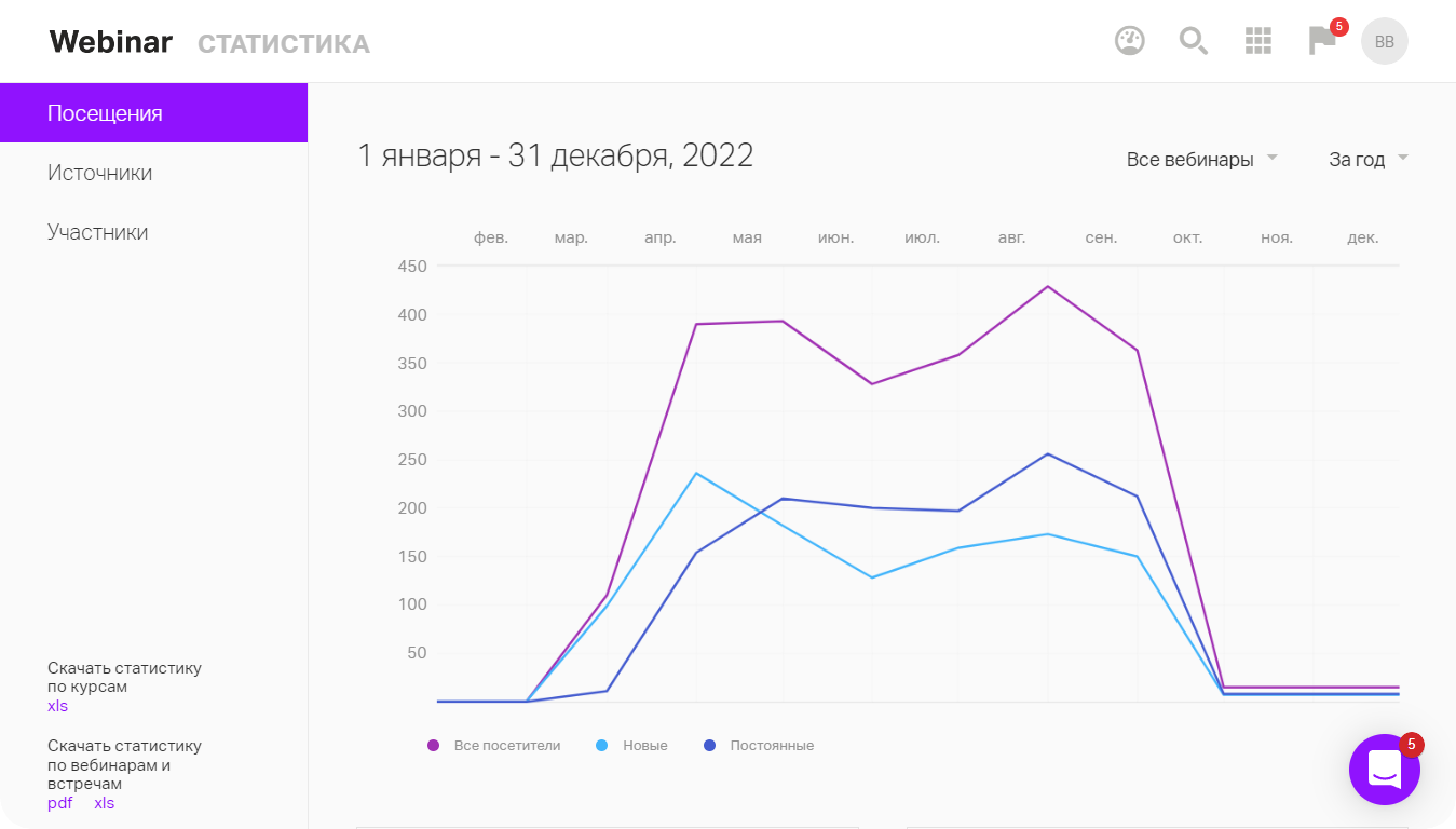Viewport: 1456px width, 829px height.
Task: Click the search magnifier icon
Action: click(x=1193, y=41)
